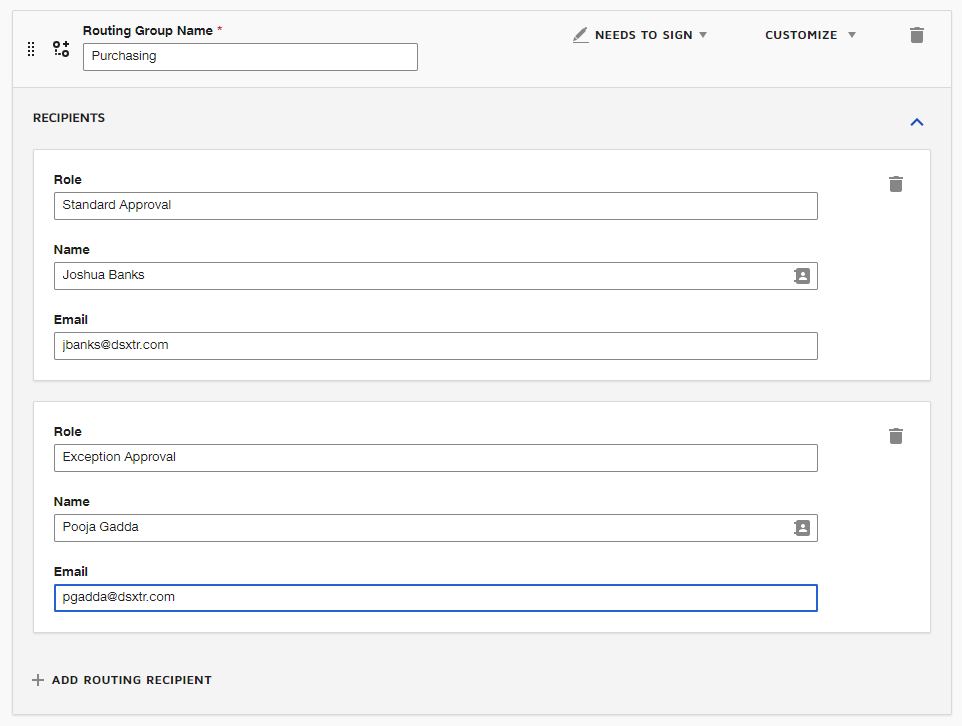
Task: Open the Customize dropdown menu
Action: 810,35
